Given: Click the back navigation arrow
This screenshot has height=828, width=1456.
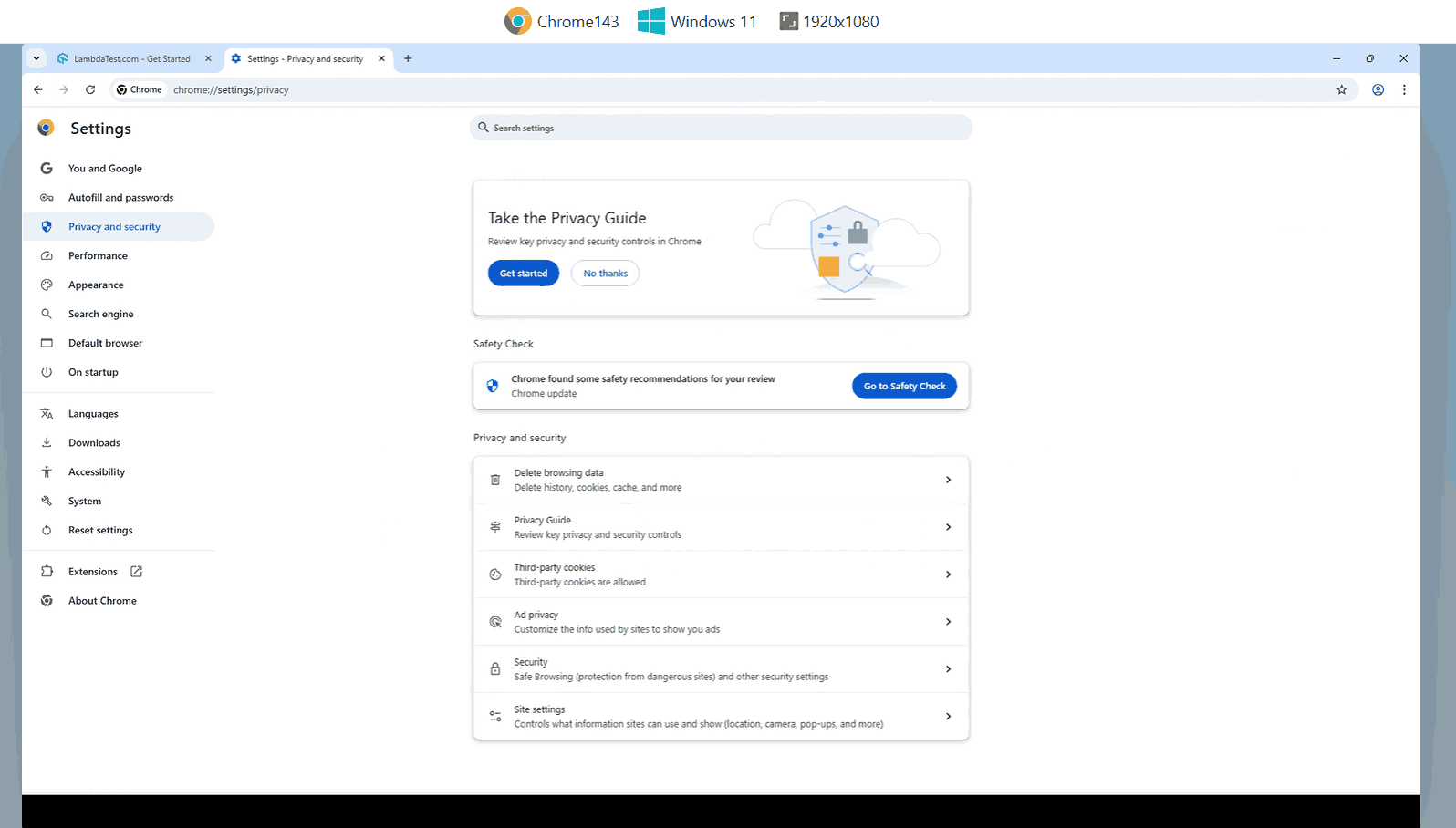Looking at the screenshot, I should pos(37,89).
